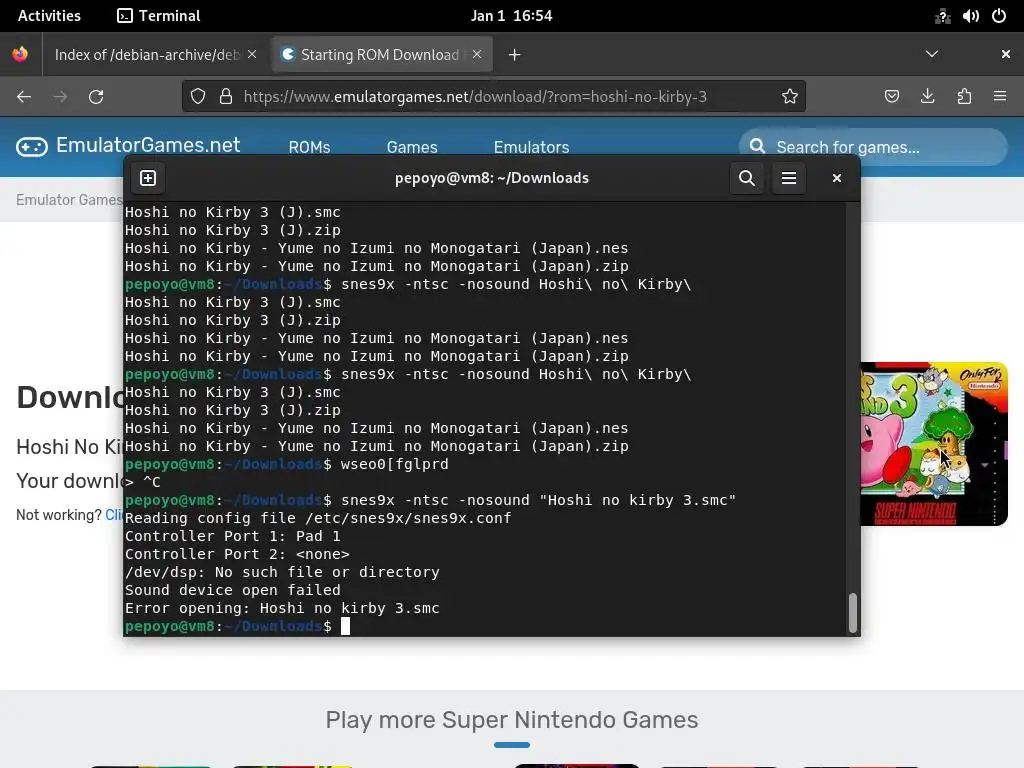
Task: Click '/dev/dsp: No such file' line
Action: tap(282, 572)
